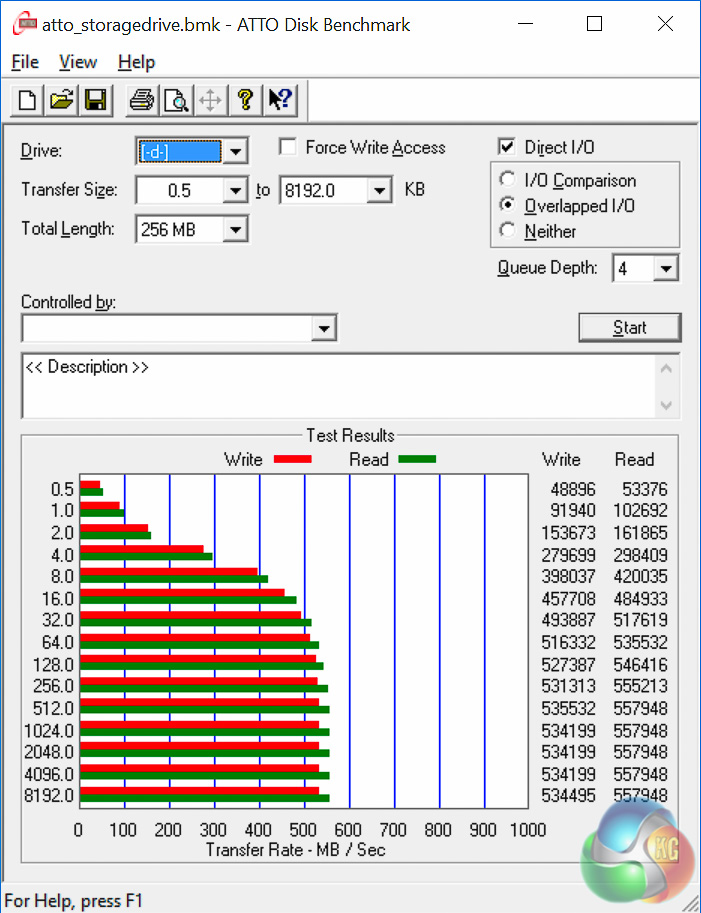
Task: Click the Read value 102692
Action: point(640,511)
